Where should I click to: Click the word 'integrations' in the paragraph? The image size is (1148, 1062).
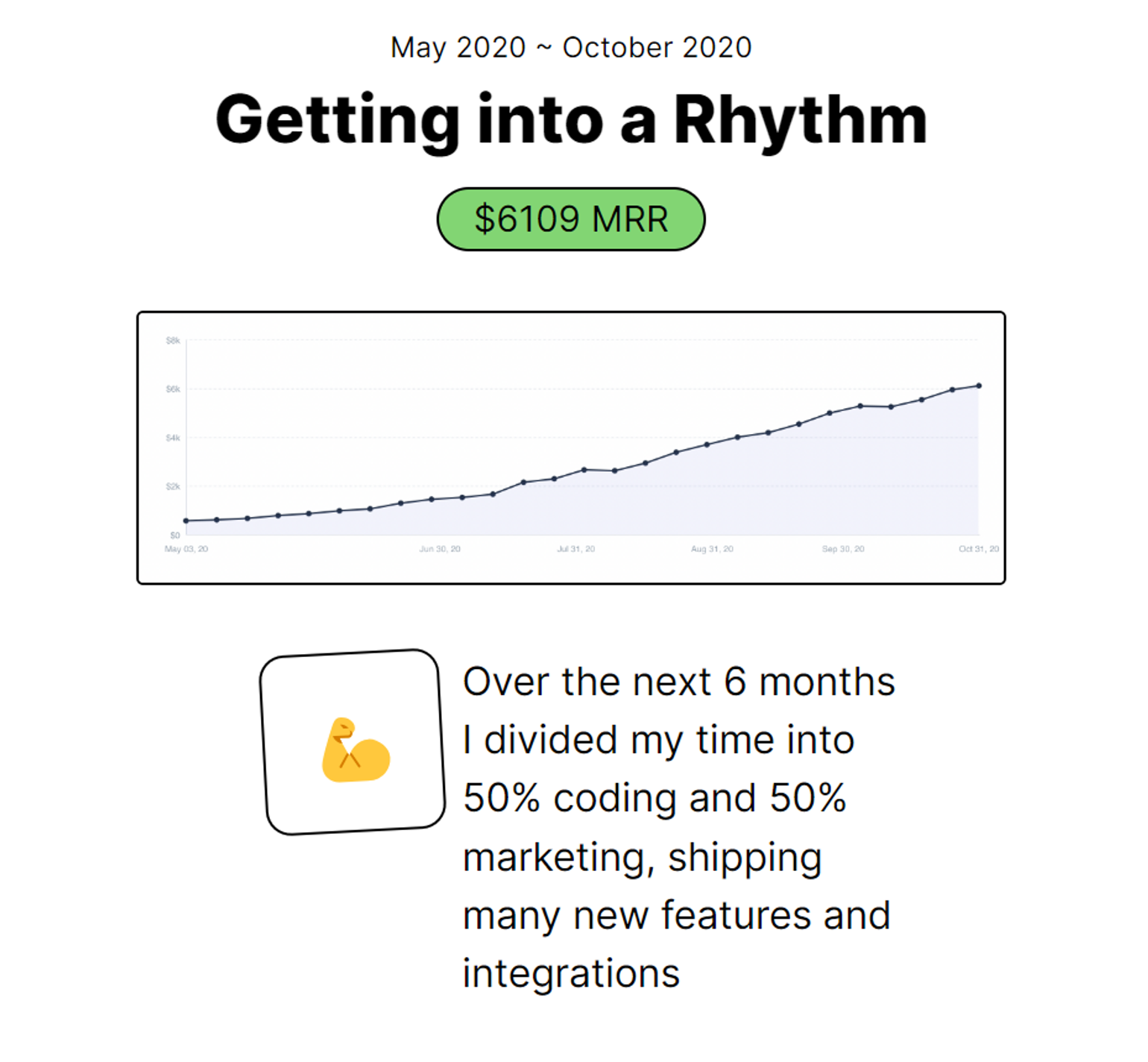[x=571, y=973]
